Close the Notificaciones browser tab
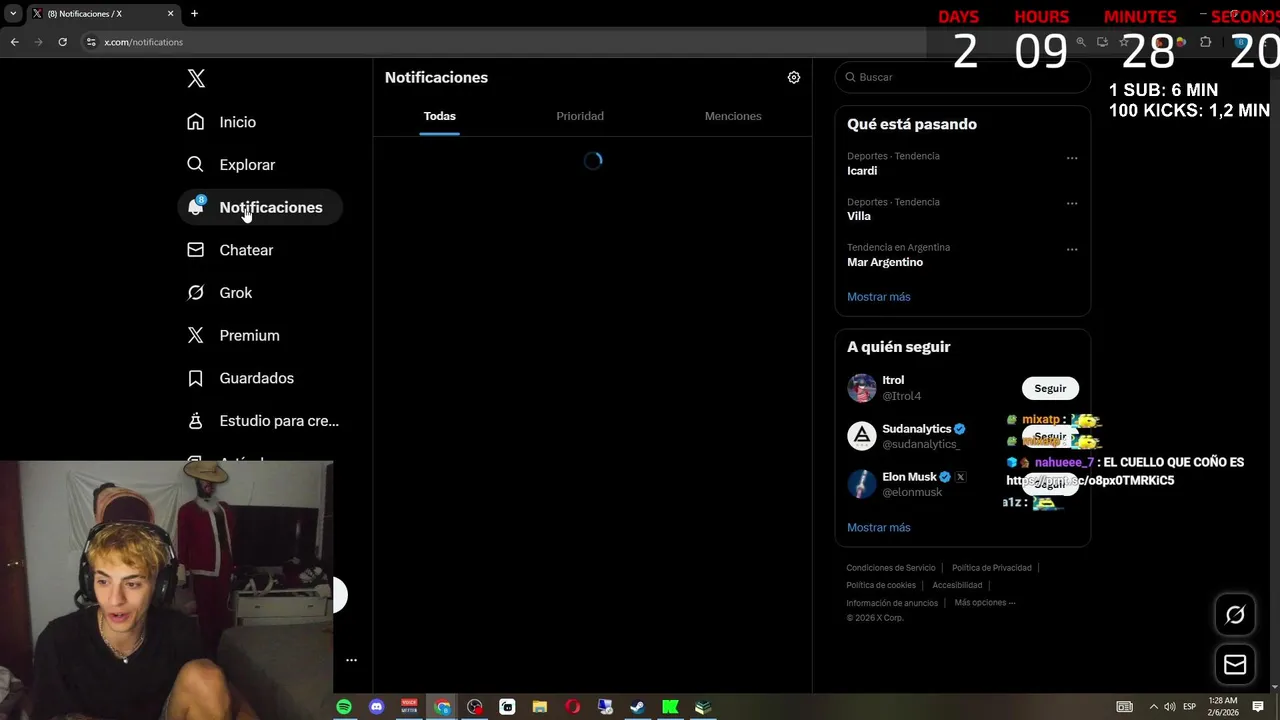Viewport: 1280px width, 720px height. coord(170,14)
